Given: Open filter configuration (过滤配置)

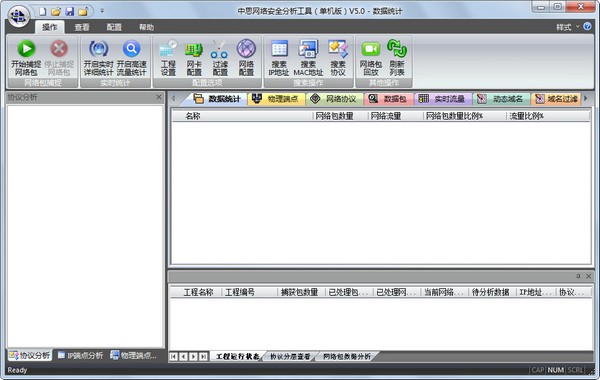Looking at the screenshot, I should pyautogui.click(x=220, y=58).
